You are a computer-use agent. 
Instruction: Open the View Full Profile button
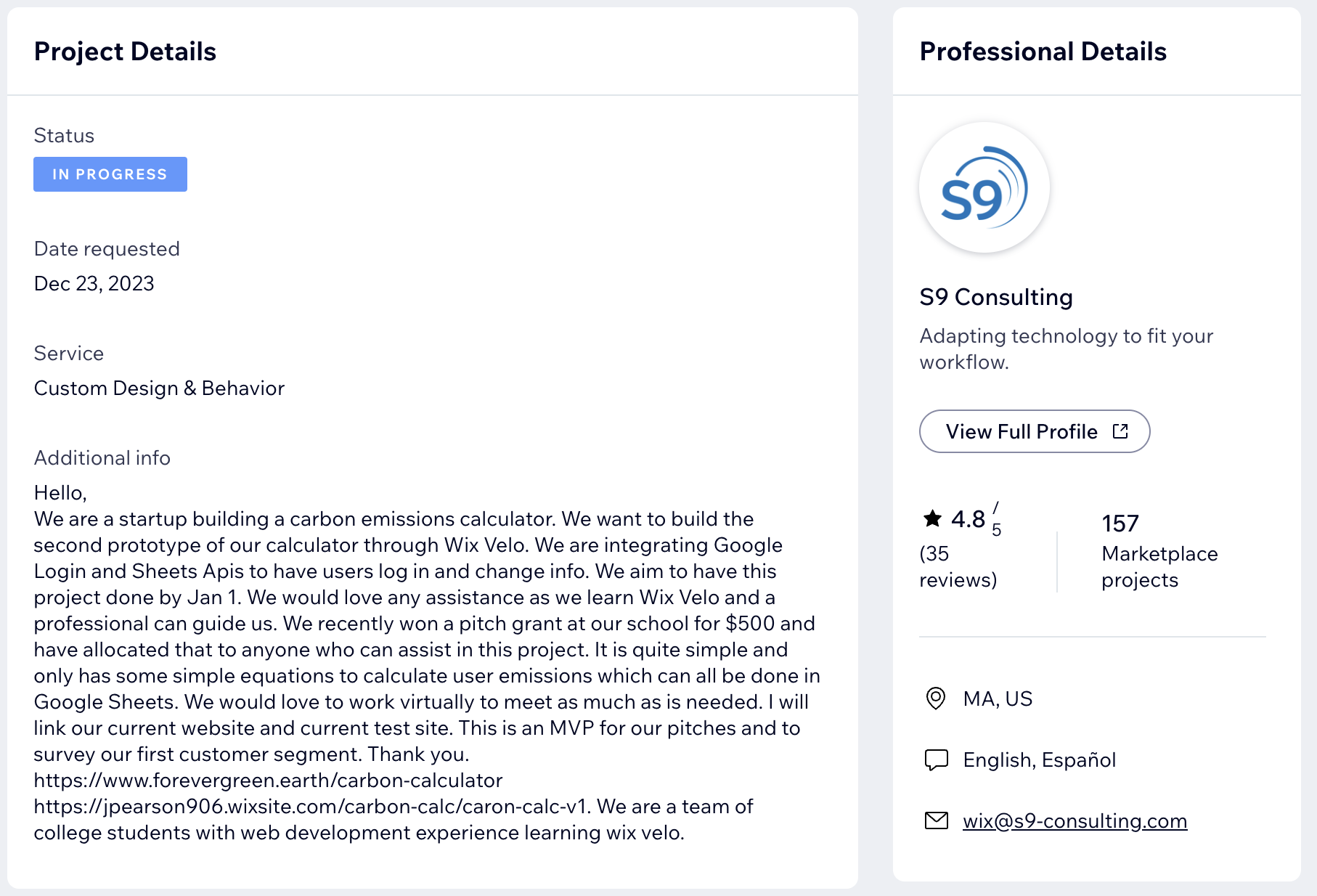pyautogui.click(x=1034, y=431)
